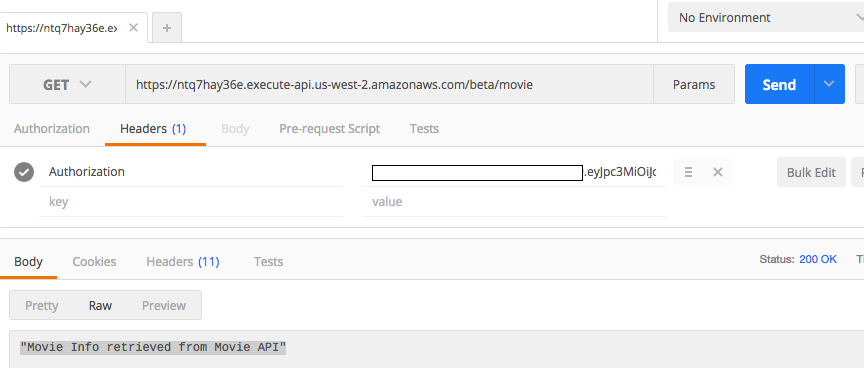Image resolution: width=864 pixels, height=368 pixels.
Task: Click the 200 OK status text
Action: (x=818, y=259)
